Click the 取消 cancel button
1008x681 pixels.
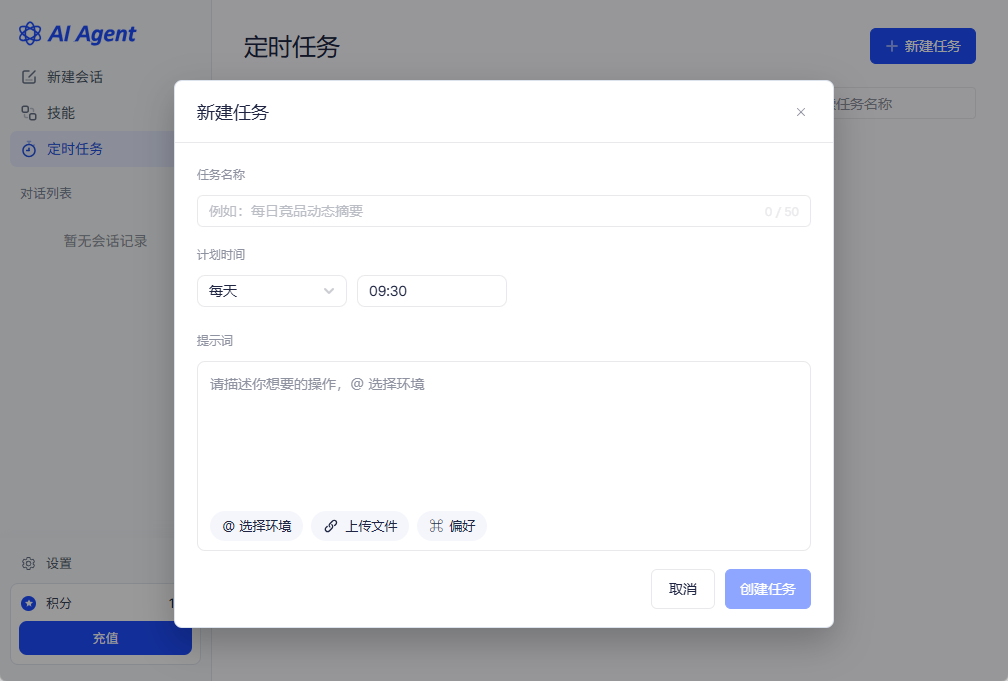click(683, 589)
